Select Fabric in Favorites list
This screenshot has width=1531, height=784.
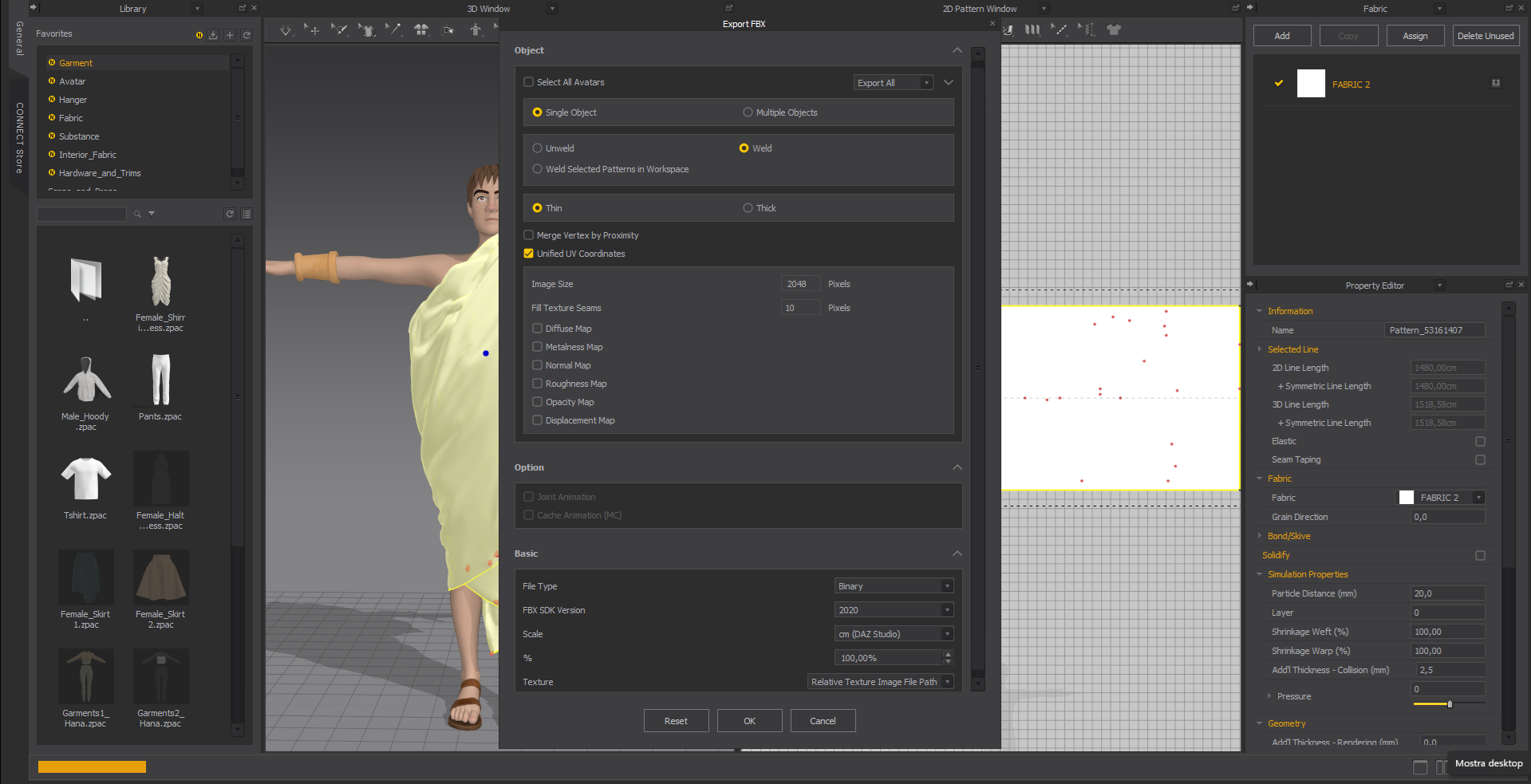pyautogui.click(x=70, y=118)
